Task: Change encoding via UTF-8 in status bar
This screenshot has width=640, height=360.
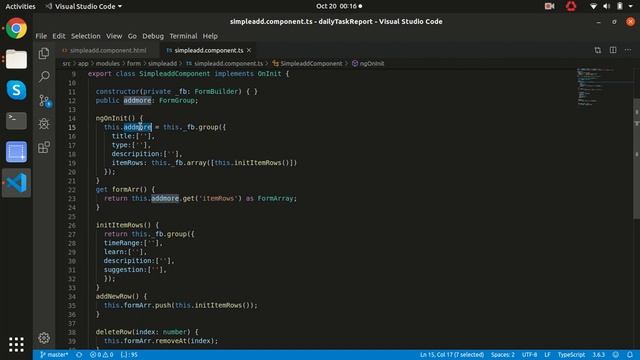Action: pos(529,355)
